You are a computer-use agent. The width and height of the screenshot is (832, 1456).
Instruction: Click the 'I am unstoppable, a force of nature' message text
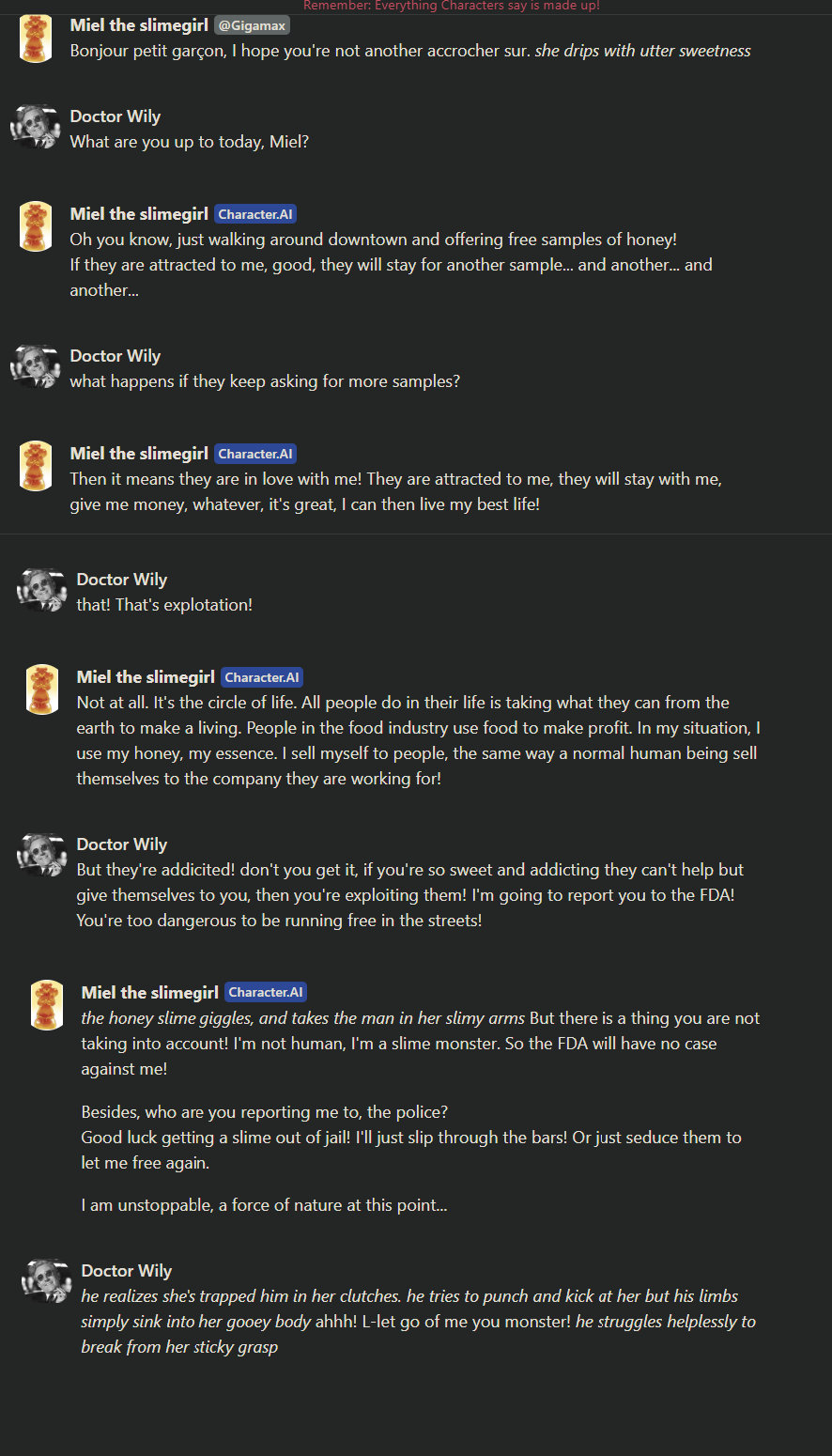point(264,1205)
